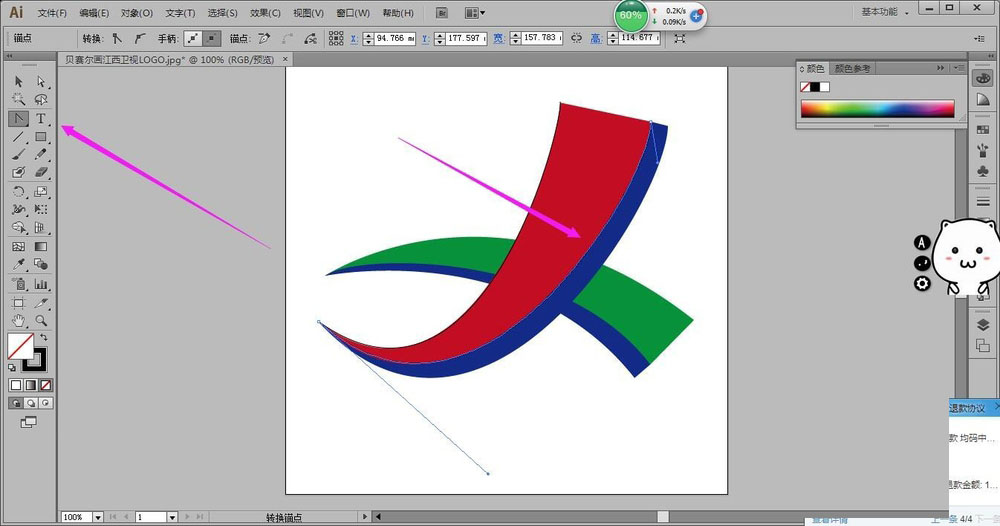
Task: Reset to default fill and stroke
Action: [12, 367]
